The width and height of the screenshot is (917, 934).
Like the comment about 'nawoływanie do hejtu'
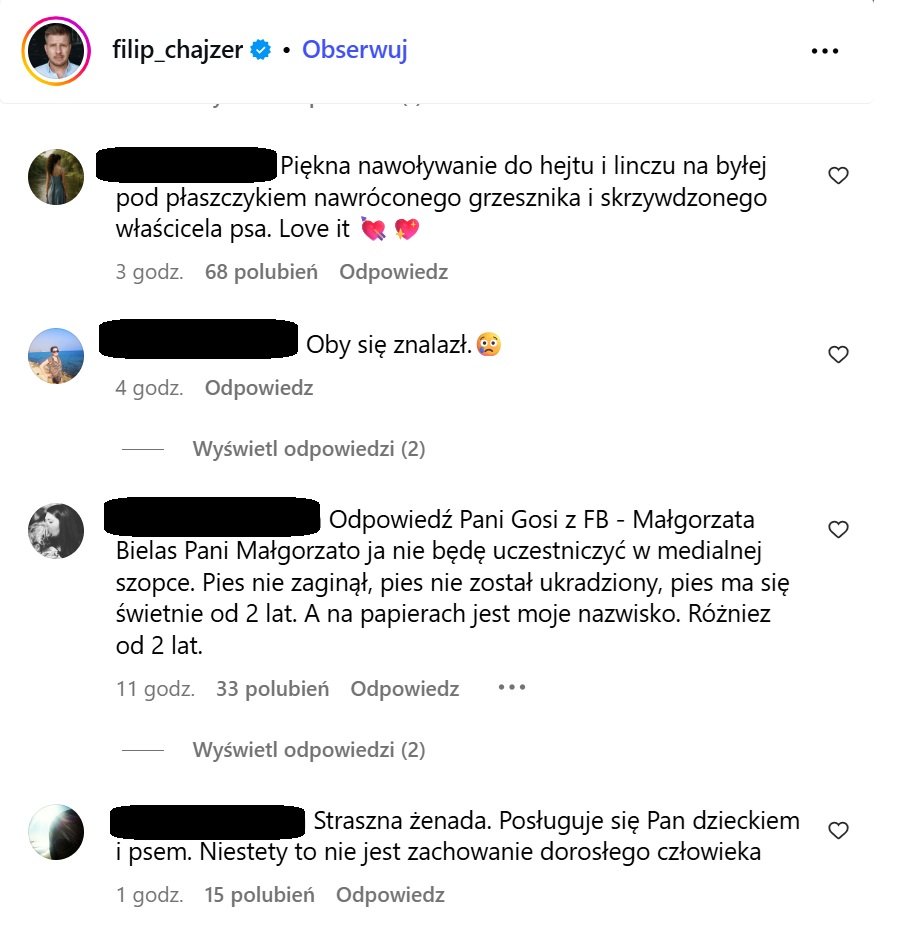click(838, 176)
